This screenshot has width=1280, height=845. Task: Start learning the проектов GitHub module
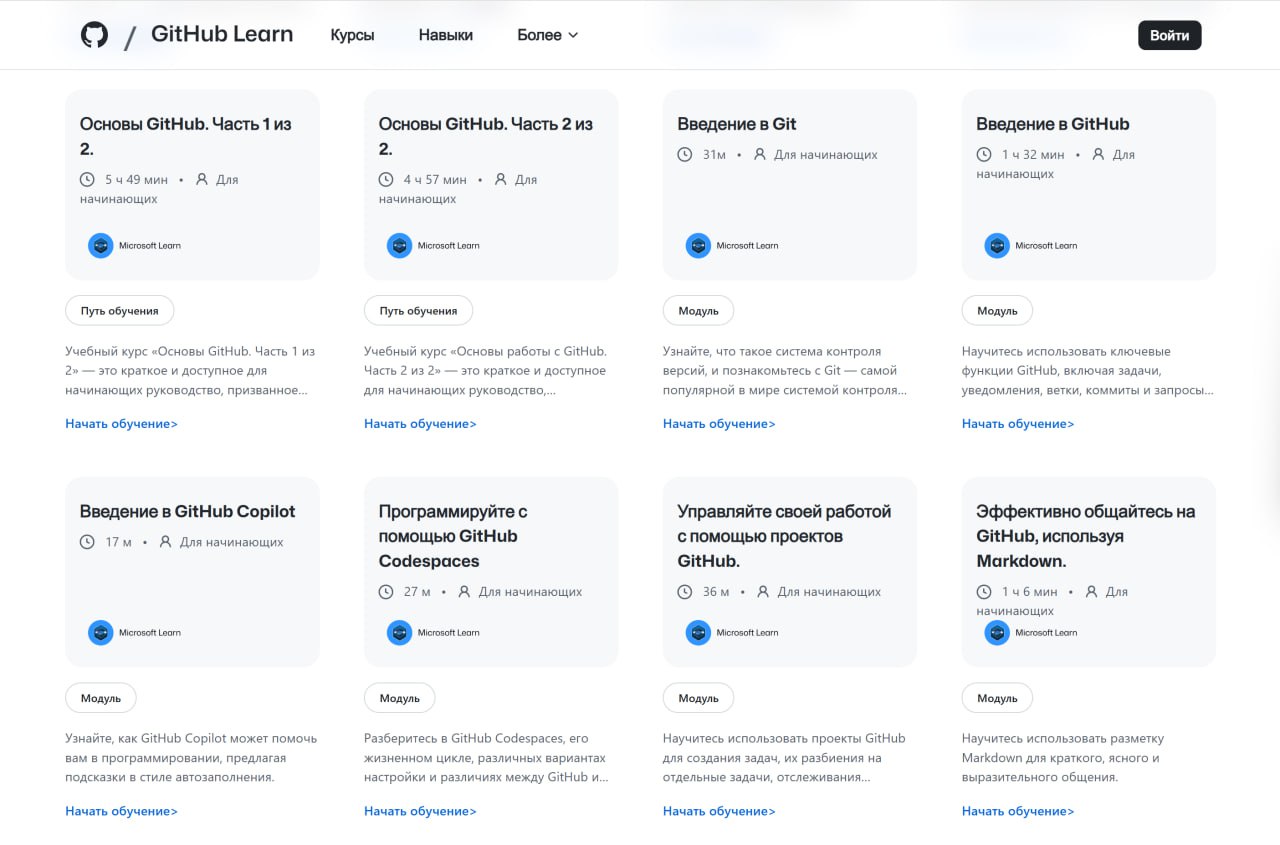coord(720,811)
